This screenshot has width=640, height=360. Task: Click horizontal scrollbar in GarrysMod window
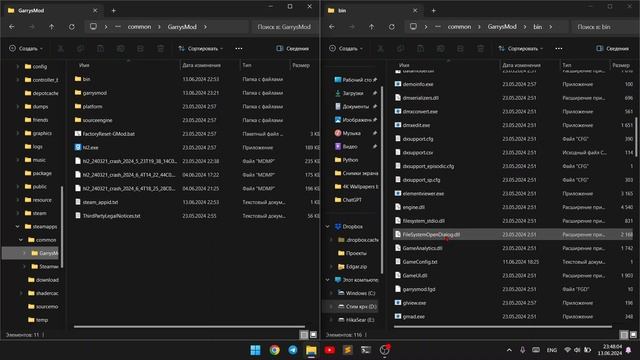189,327
